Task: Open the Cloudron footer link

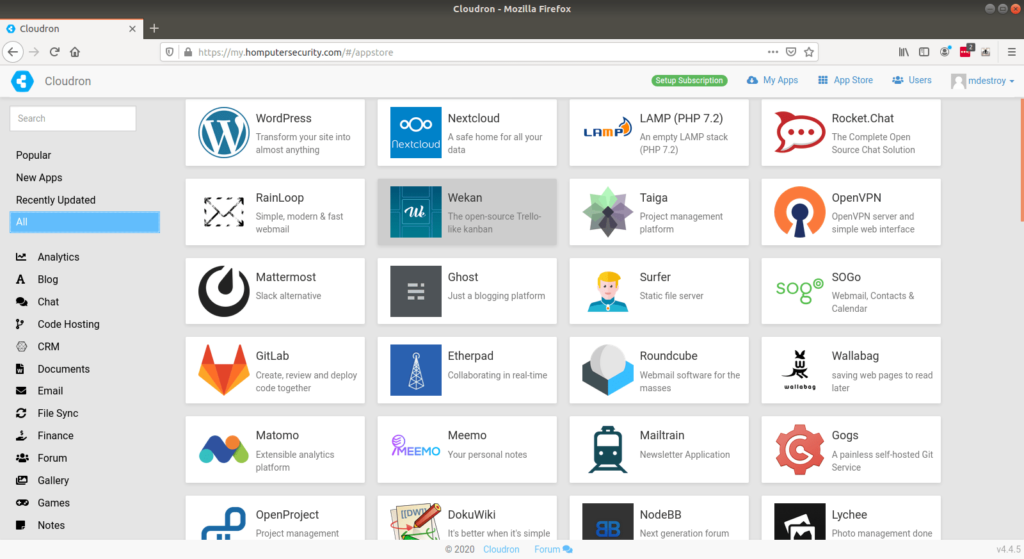Action: [x=501, y=549]
